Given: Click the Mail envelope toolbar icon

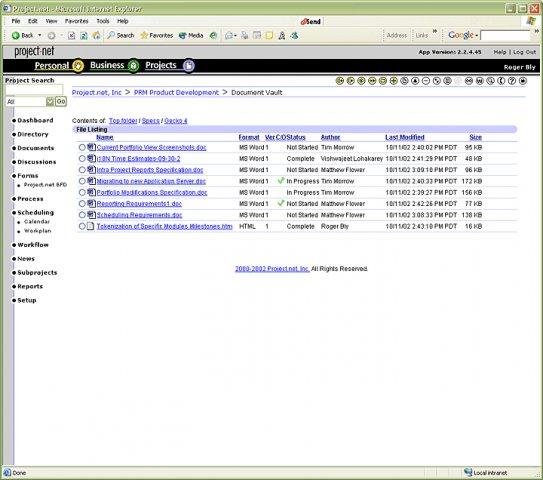Looking at the screenshot, I should (229, 35).
